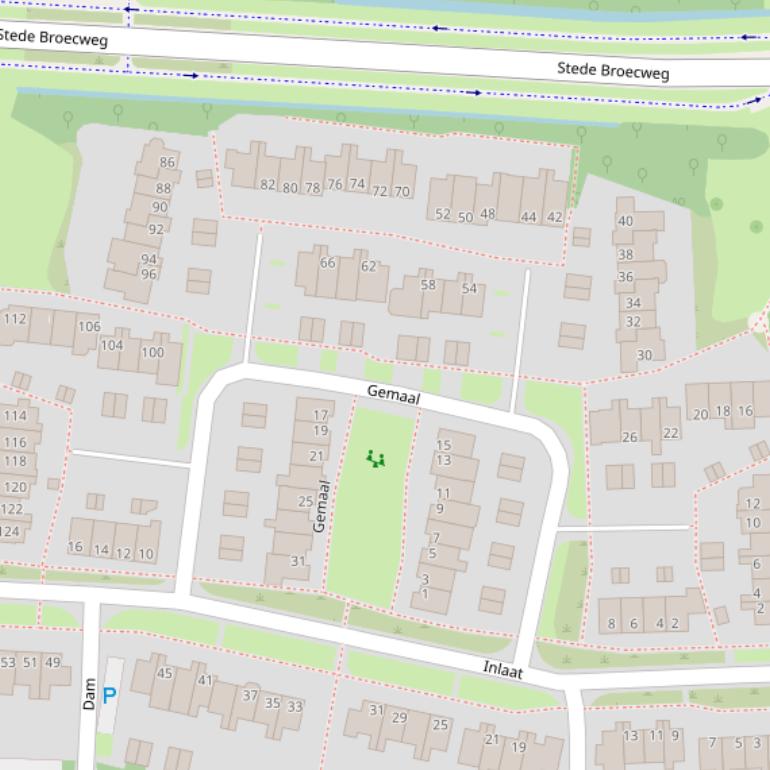Select house number 112
The height and width of the screenshot is (770, 770).
point(15,319)
